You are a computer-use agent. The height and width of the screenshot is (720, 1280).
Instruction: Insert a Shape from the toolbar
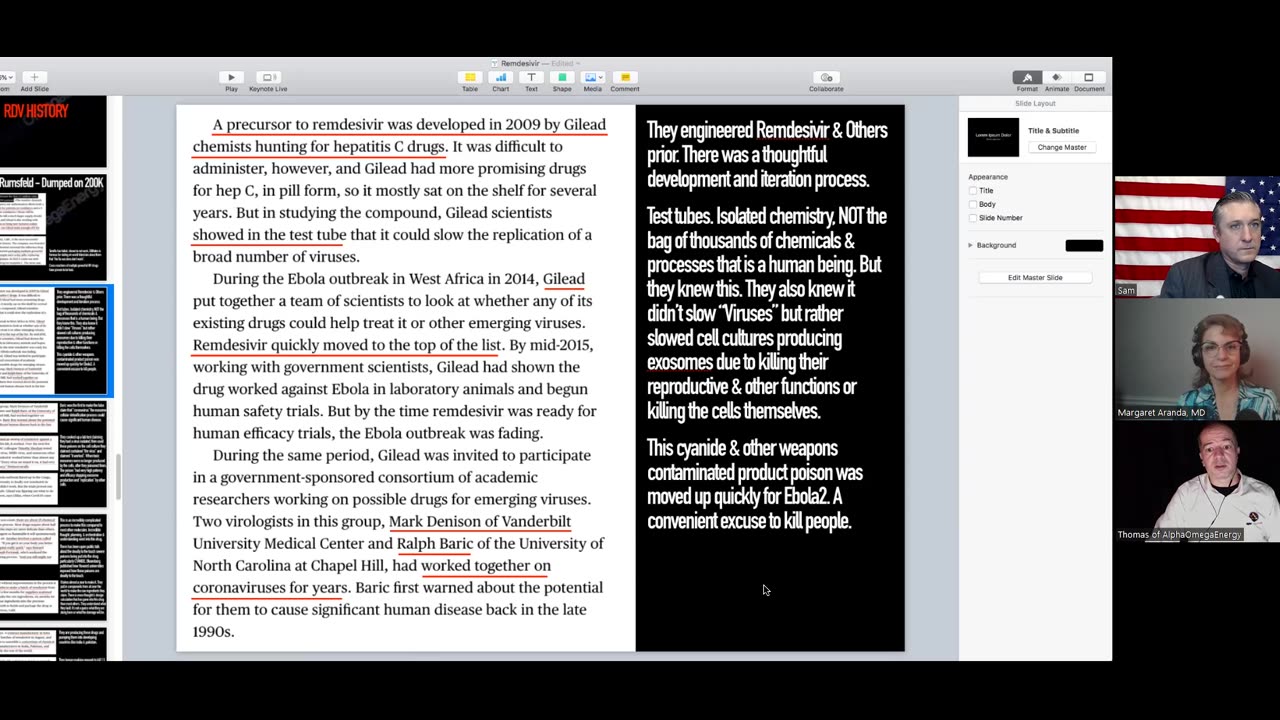[x=562, y=77]
